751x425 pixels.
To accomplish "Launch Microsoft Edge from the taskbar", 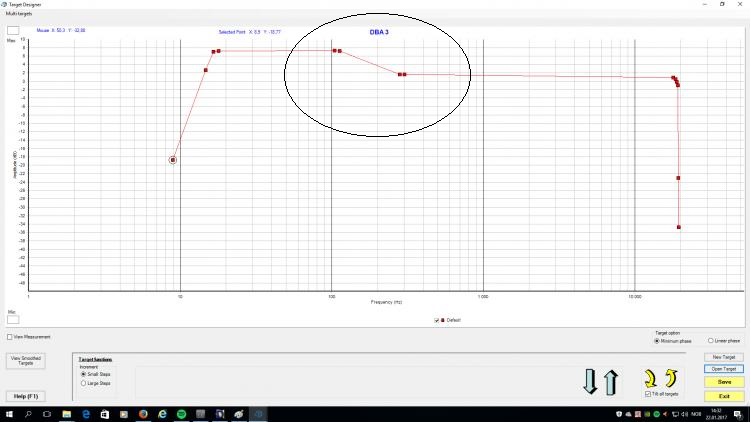I will (86, 414).
